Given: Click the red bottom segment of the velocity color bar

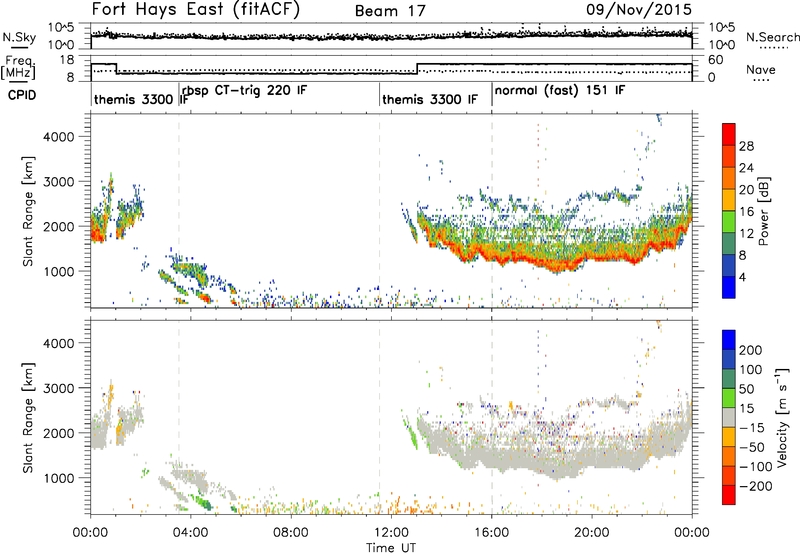Looking at the screenshot, I should (729, 495).
